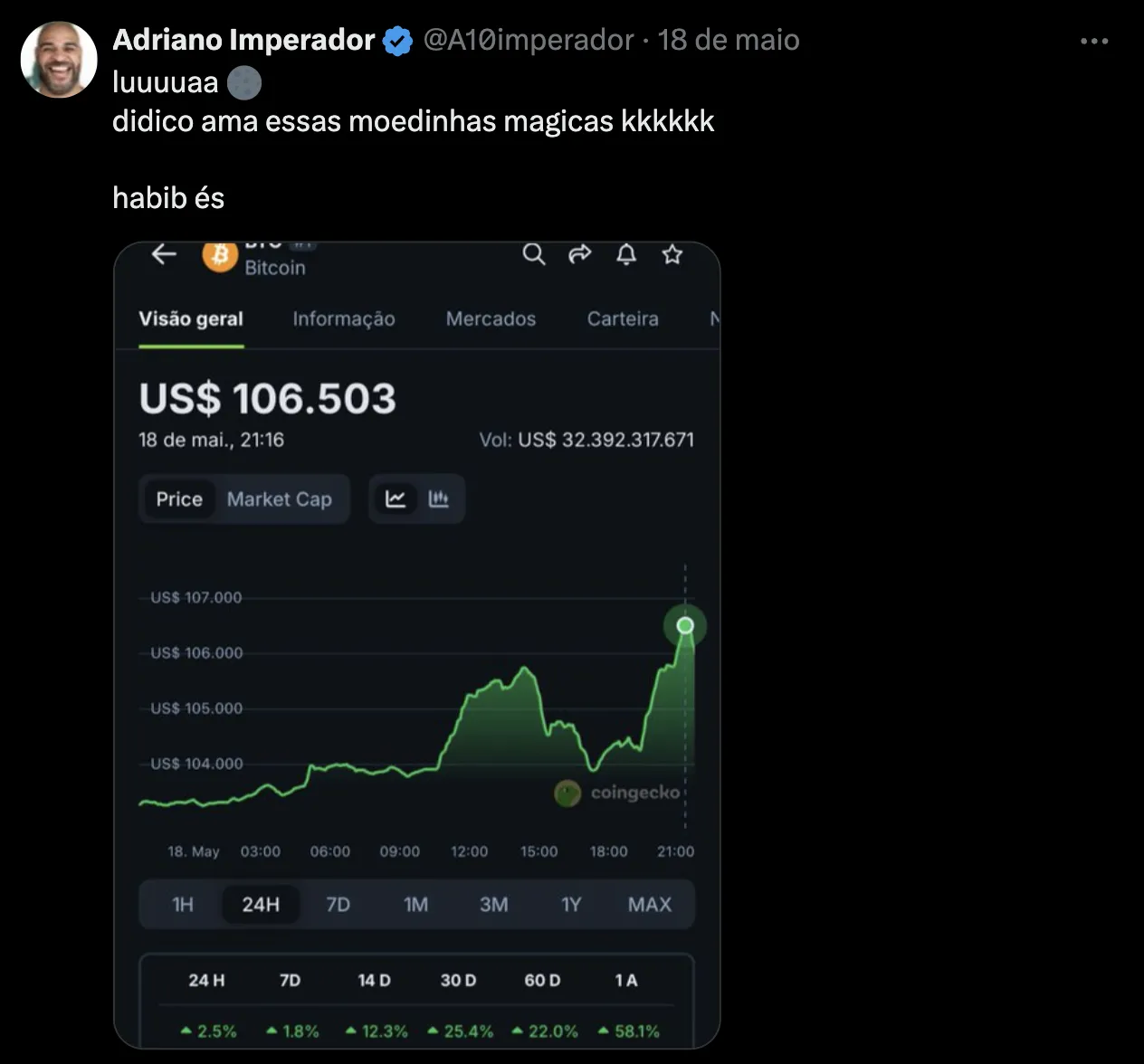The image size is (1144, 1064).
Task: Open tweet options via the three dots
Action: 1094,41
